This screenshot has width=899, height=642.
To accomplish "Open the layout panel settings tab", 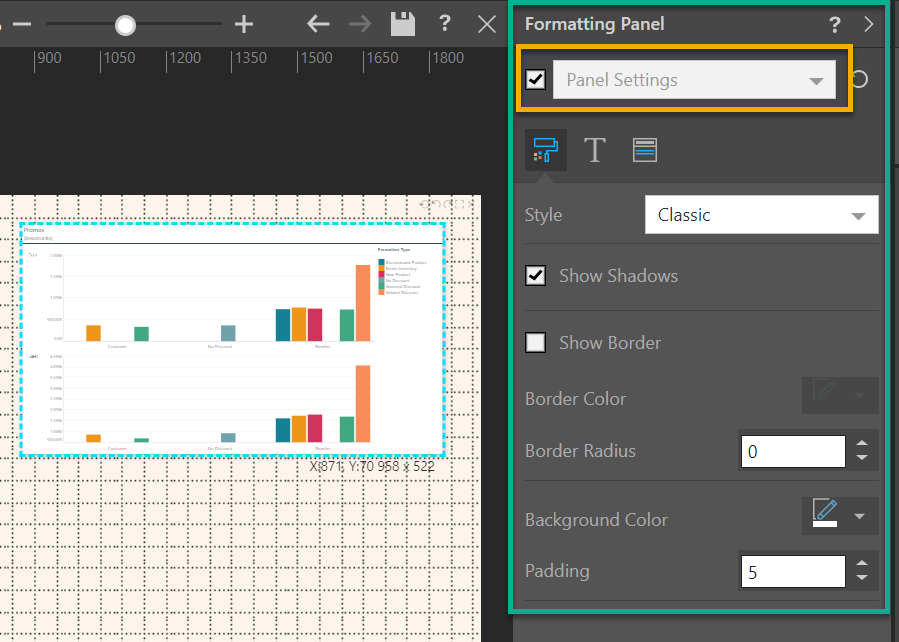I will (x=645, y=150).
